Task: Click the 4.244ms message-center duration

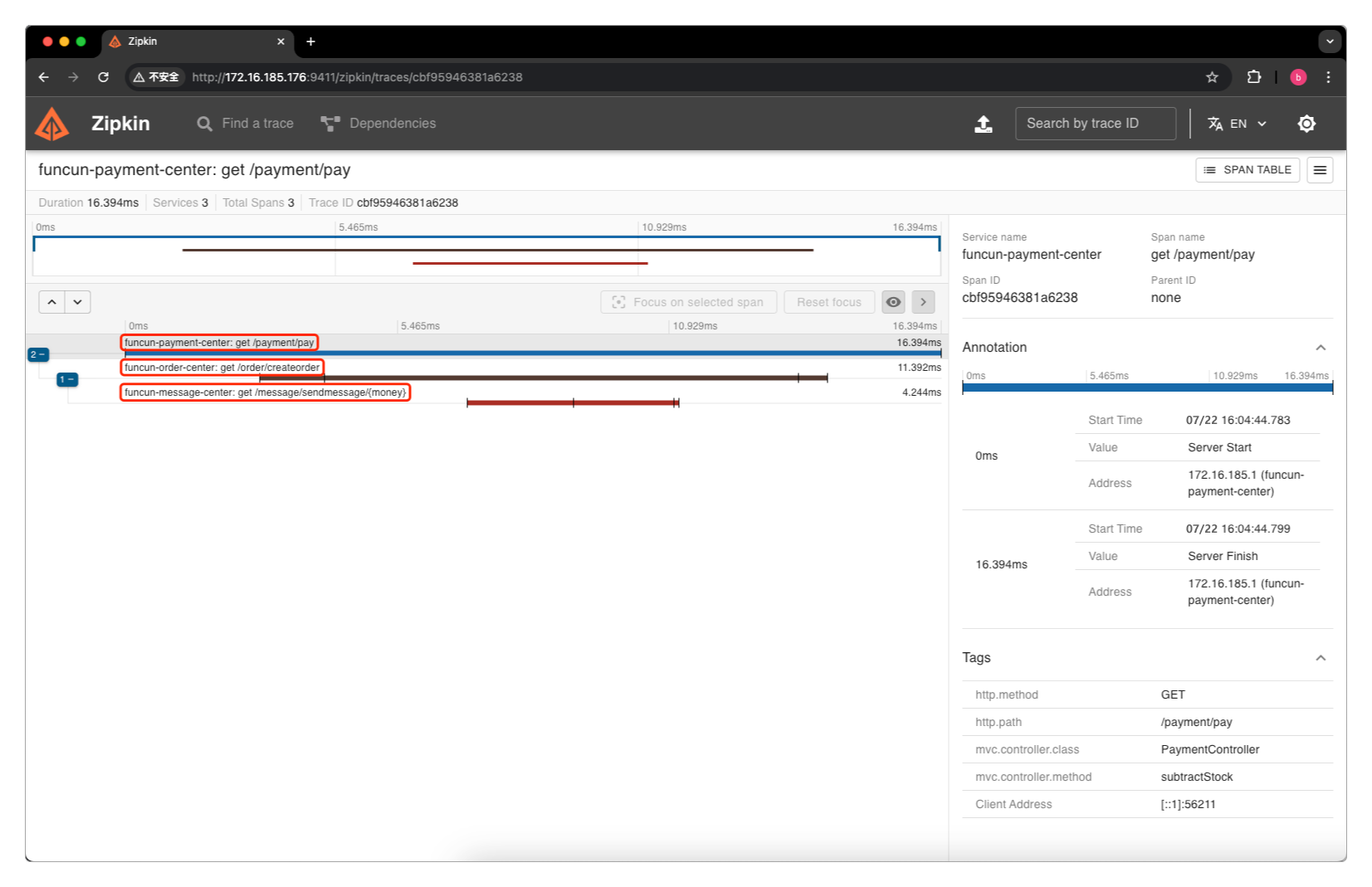Action: 921,392
